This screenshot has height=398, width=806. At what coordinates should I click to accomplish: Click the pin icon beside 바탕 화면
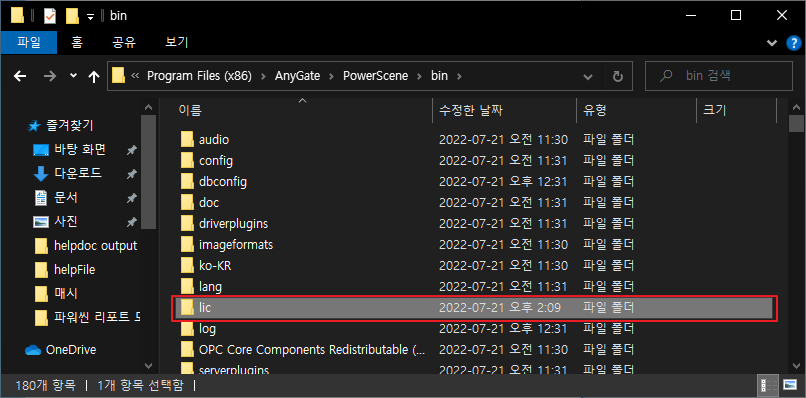[x=132, y=150]
